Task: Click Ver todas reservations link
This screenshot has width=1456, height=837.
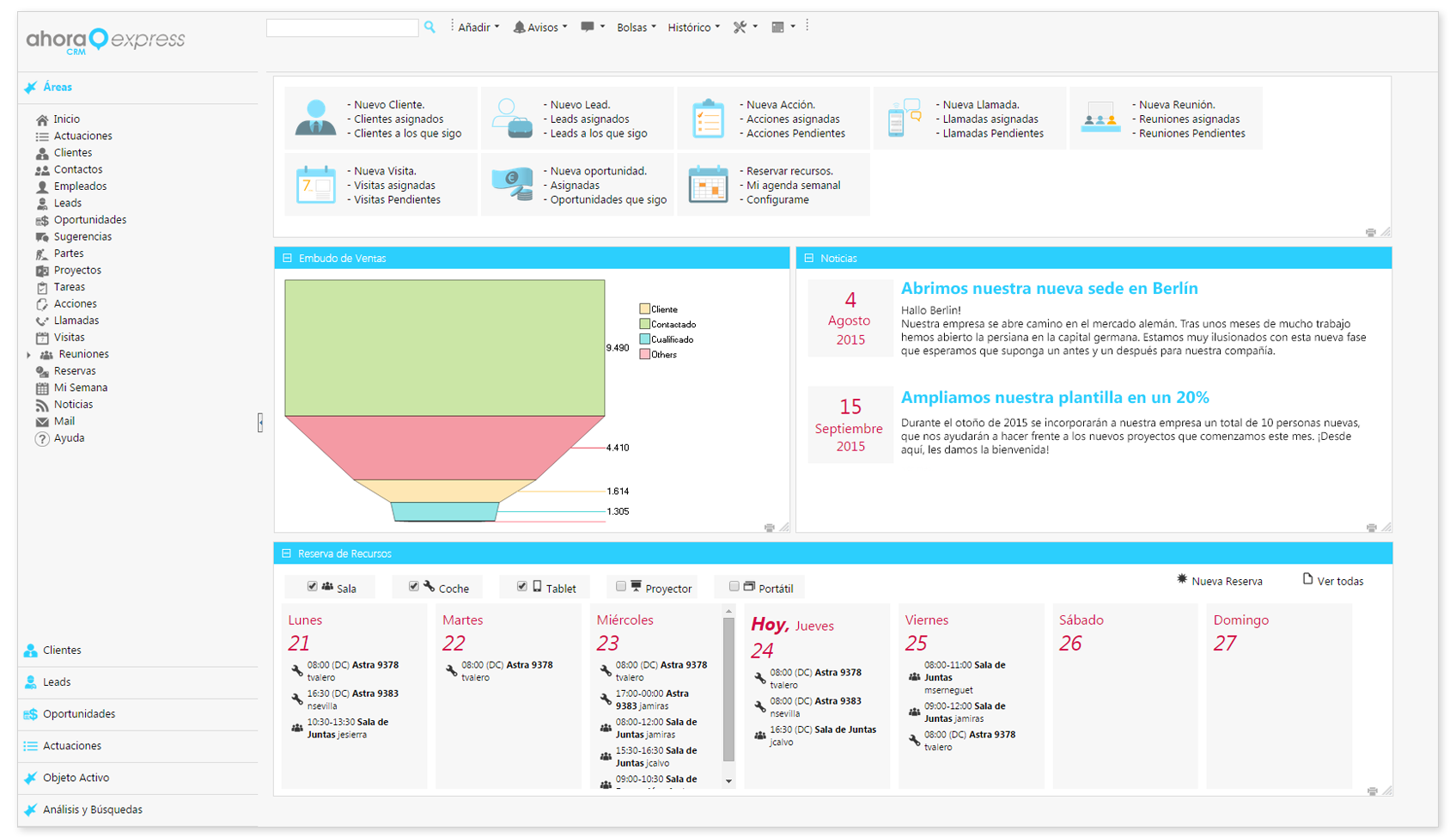Action: coord(1333,581)
